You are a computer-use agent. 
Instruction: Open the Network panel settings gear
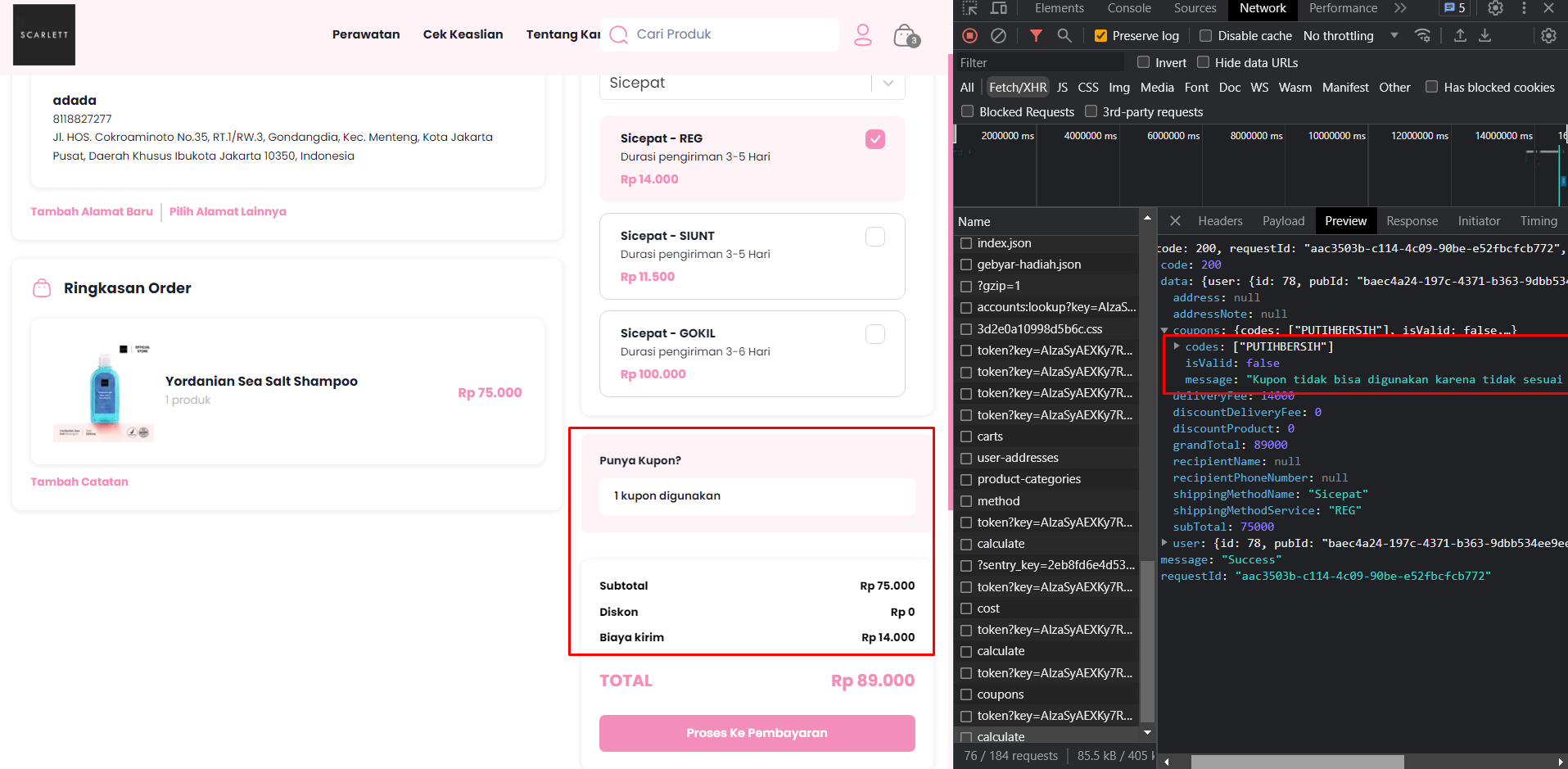click(x=1548, y=35)
